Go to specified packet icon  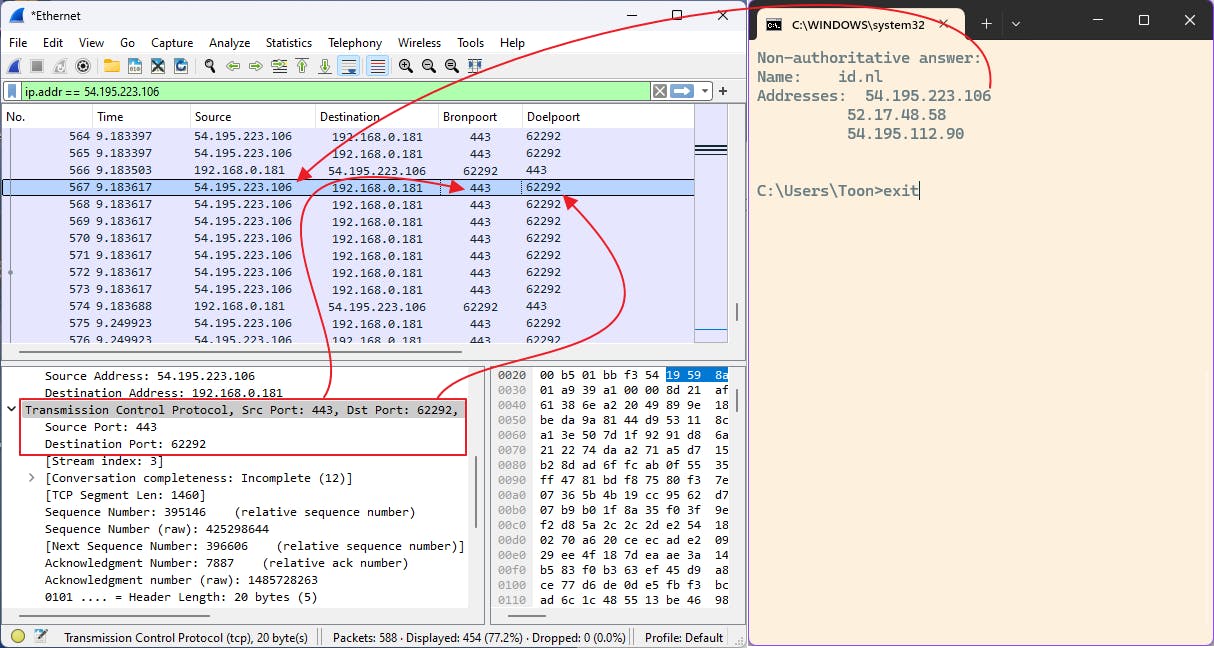pos(279,66)
